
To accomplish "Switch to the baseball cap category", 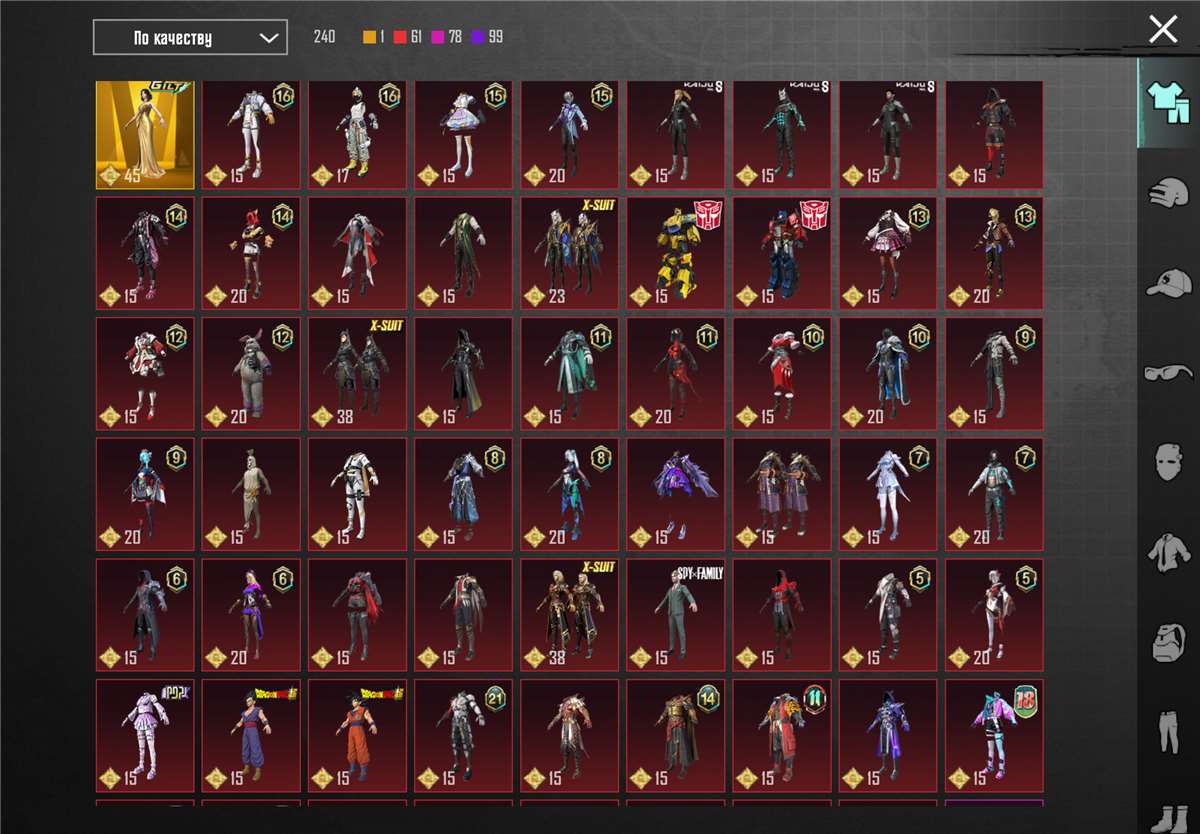I will [x=1166, y=283].
